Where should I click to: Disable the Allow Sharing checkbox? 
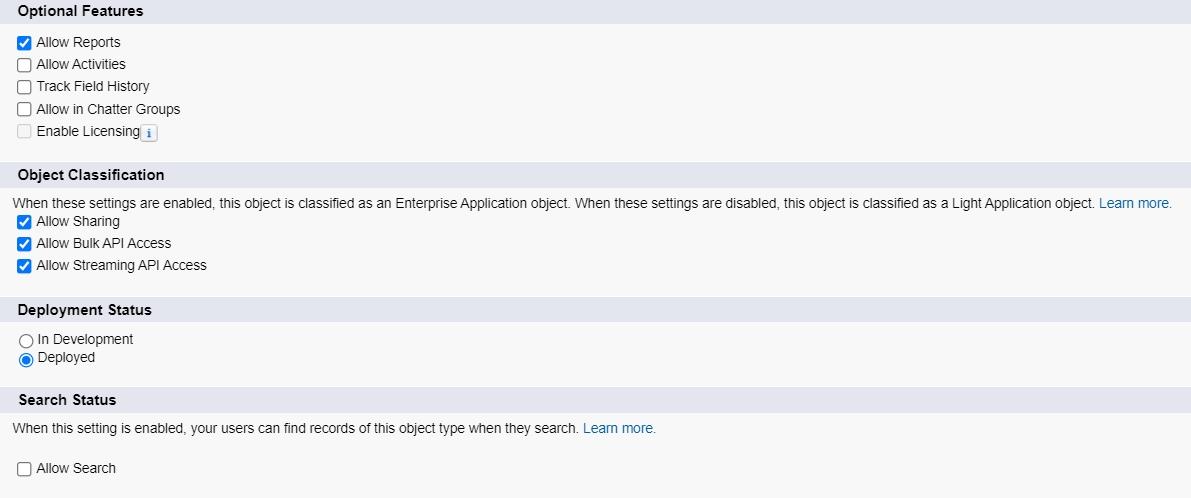tap(25, 222)
